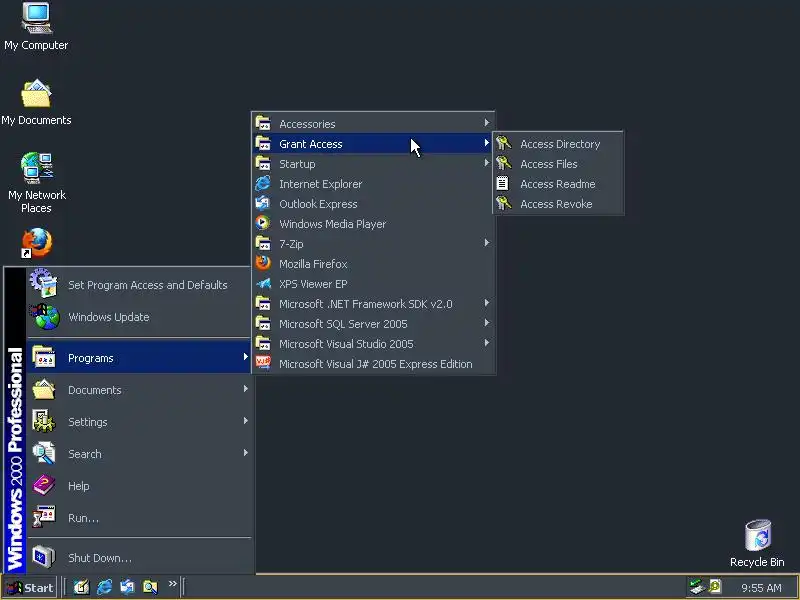Click the Visual J# 2005 Express icon

pos(263,363)
